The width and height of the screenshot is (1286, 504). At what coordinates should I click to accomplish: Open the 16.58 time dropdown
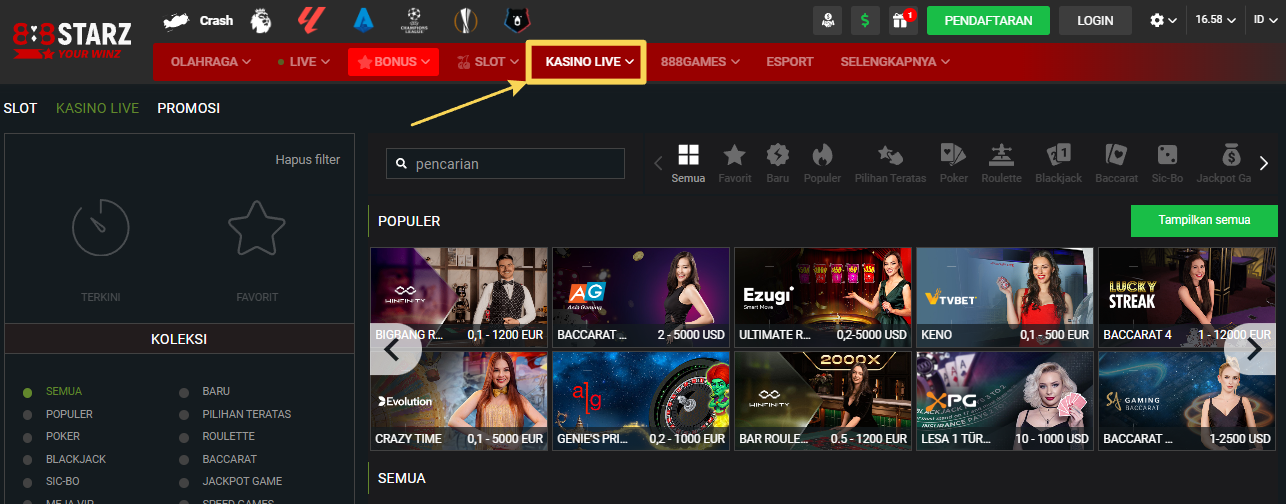[x=1215, y=20]
